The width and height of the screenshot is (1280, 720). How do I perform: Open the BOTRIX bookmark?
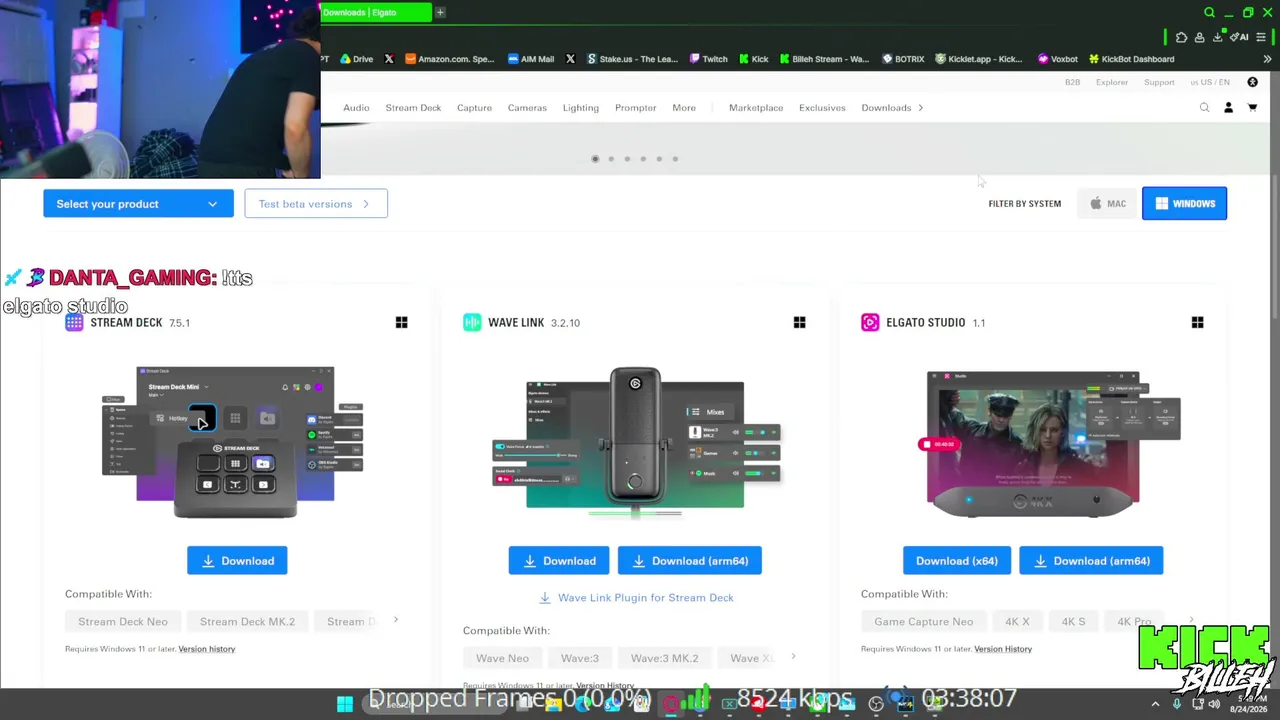point(903,59)
